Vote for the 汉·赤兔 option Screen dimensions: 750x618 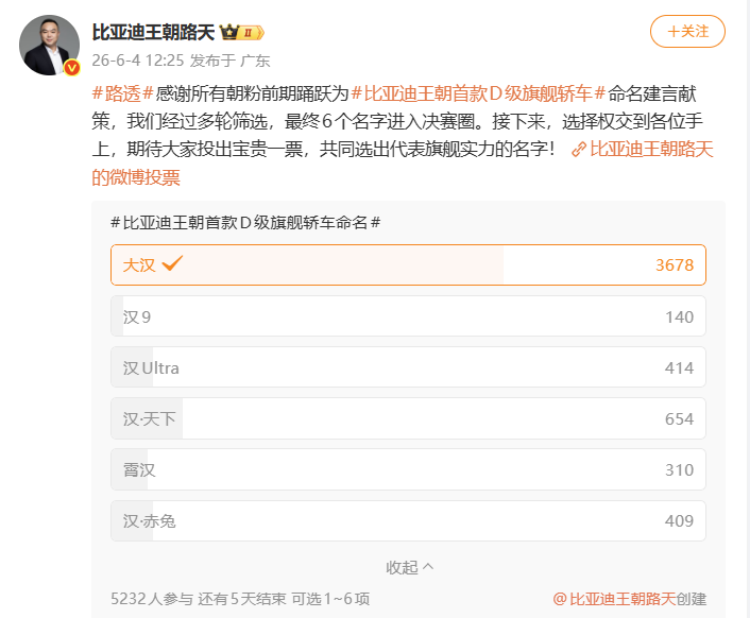(408, 521)
